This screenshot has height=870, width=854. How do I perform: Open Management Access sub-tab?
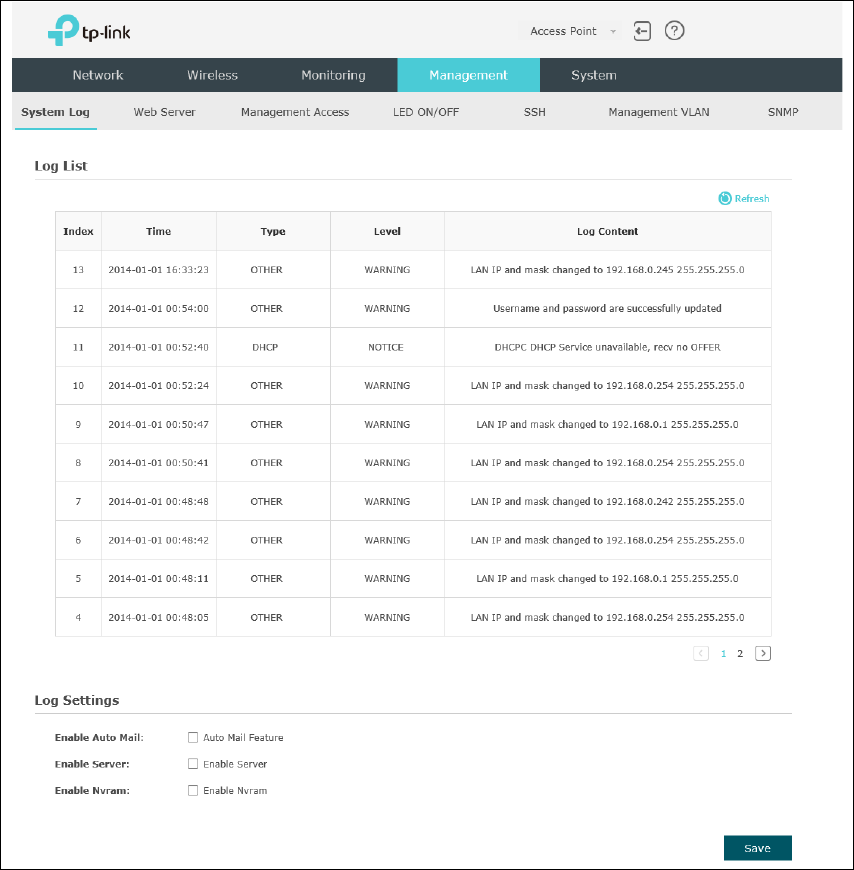coord(295,112)
